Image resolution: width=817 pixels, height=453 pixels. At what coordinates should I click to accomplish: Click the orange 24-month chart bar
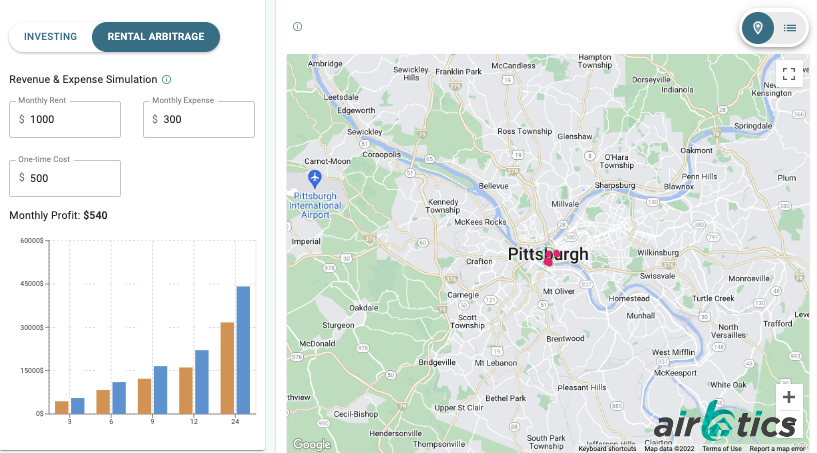pos(227,368)
